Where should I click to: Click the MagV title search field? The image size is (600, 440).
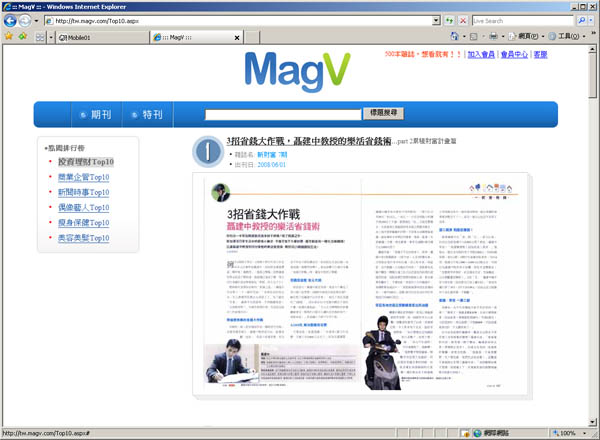283,114
